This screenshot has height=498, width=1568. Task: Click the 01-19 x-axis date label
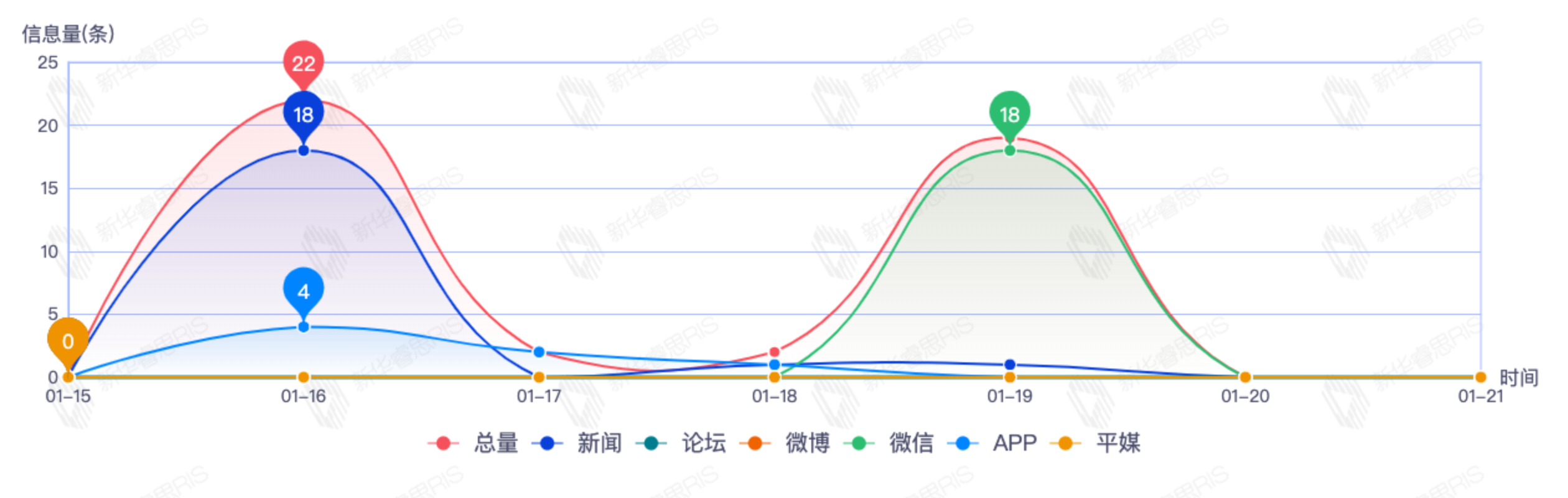pyautogui.click(x=1009, y=397)
